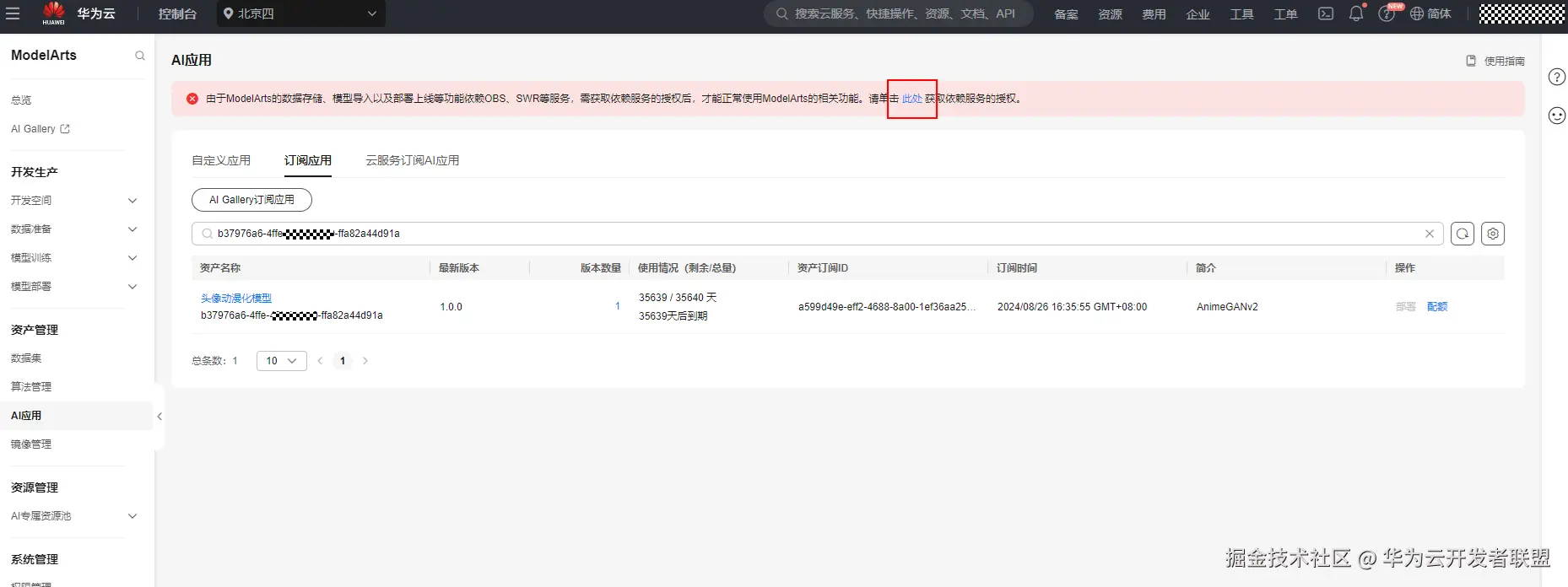The width and height of the screenshot is (1568, 587).
Task: Click subscription ID a599d49e cell
Action: tap(887, 307)
